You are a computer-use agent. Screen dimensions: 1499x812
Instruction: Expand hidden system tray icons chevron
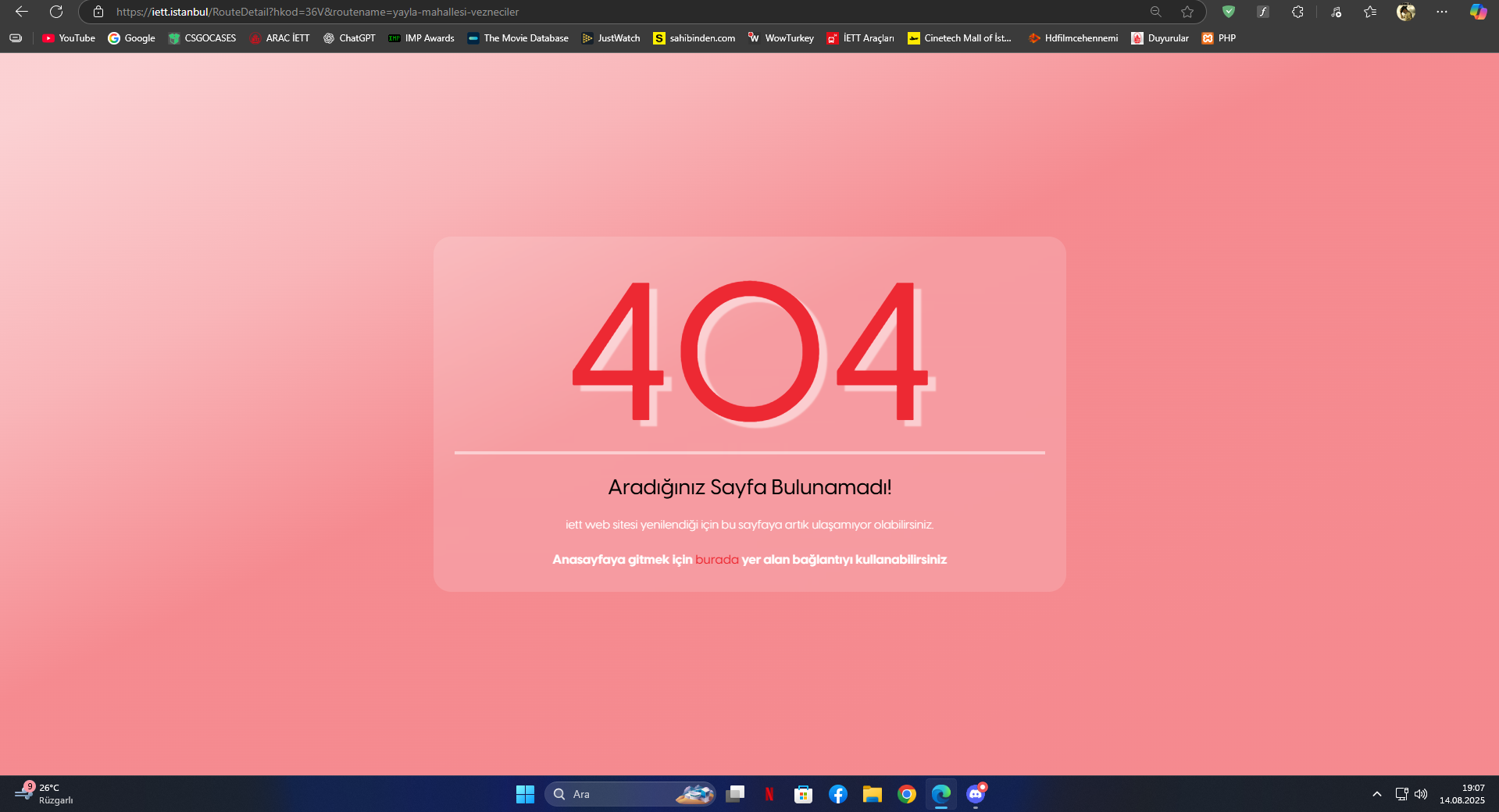point(1376,794)
